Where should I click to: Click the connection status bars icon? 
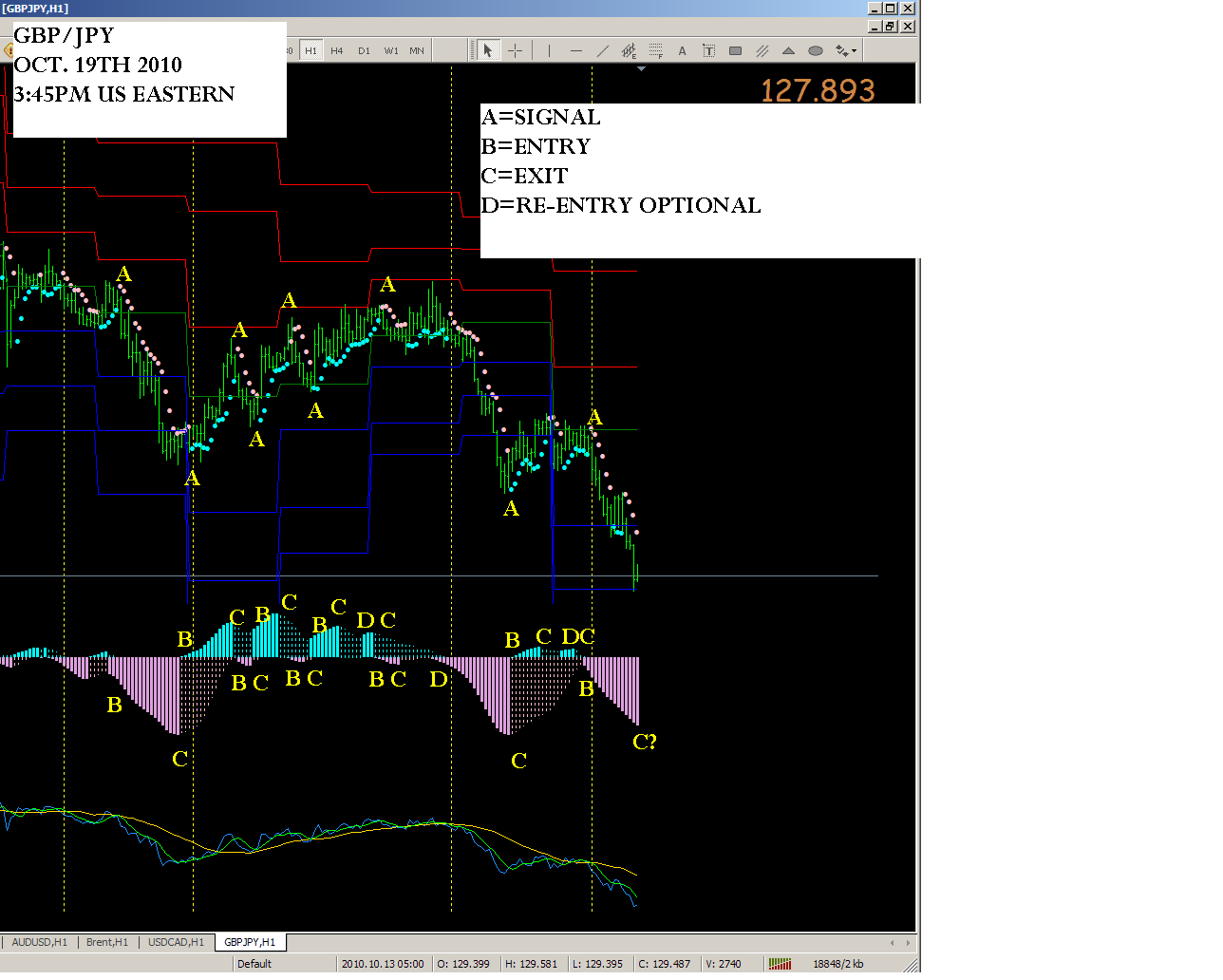point(780,964)
